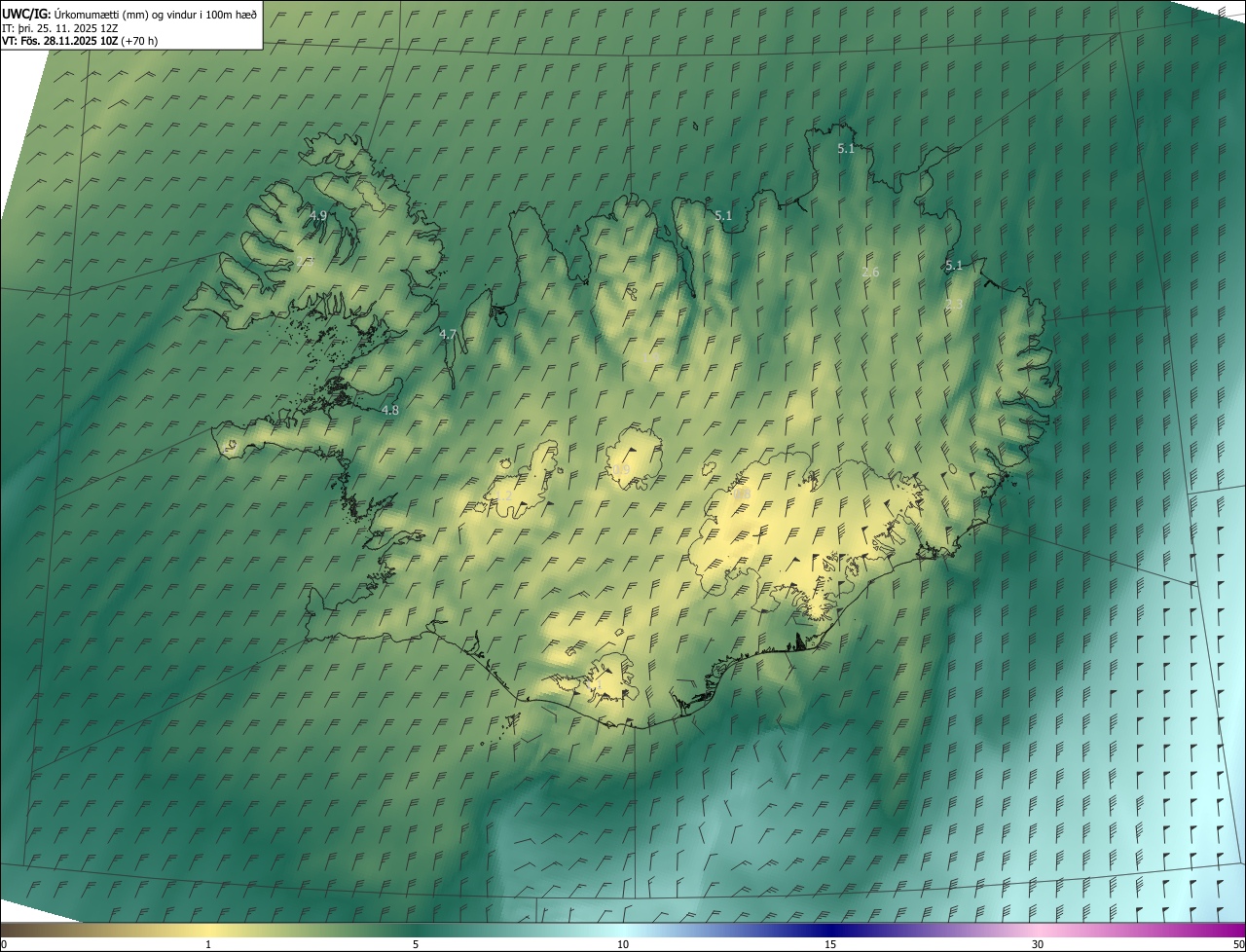This screenshot has width=1246, height=952.
Task: Click the color scale label 0
Action: 4,944
